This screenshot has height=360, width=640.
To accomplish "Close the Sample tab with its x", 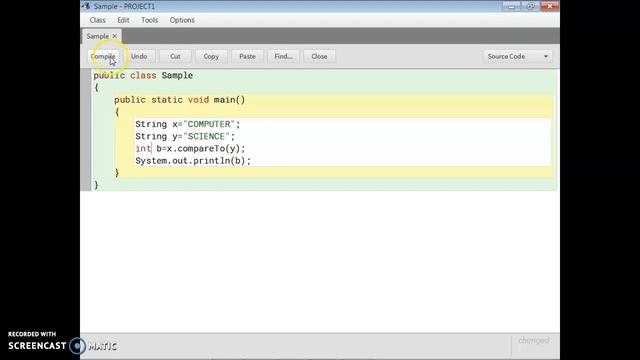I will [115, 36].
